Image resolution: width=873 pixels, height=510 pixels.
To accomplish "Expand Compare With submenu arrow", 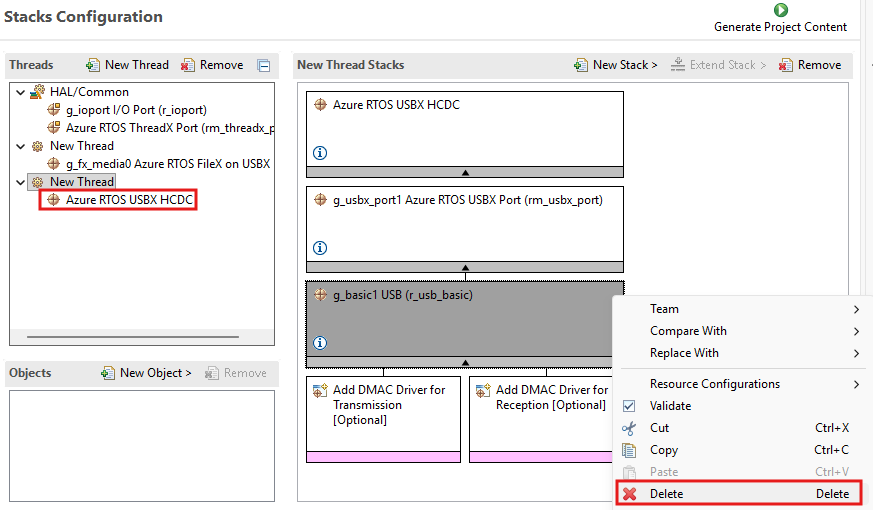I will click(x=856, y=331).
